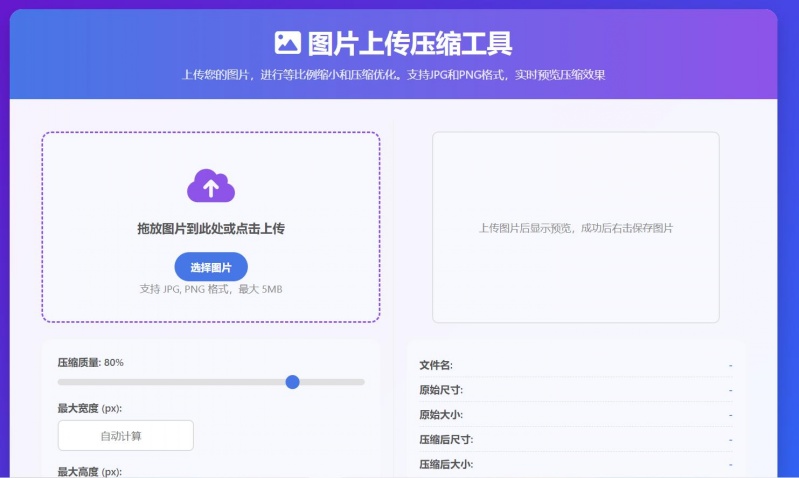Viewport: 799px width, 478px height.
Task: Select the 原始尺寸 info label
Action: coord(441,390)
